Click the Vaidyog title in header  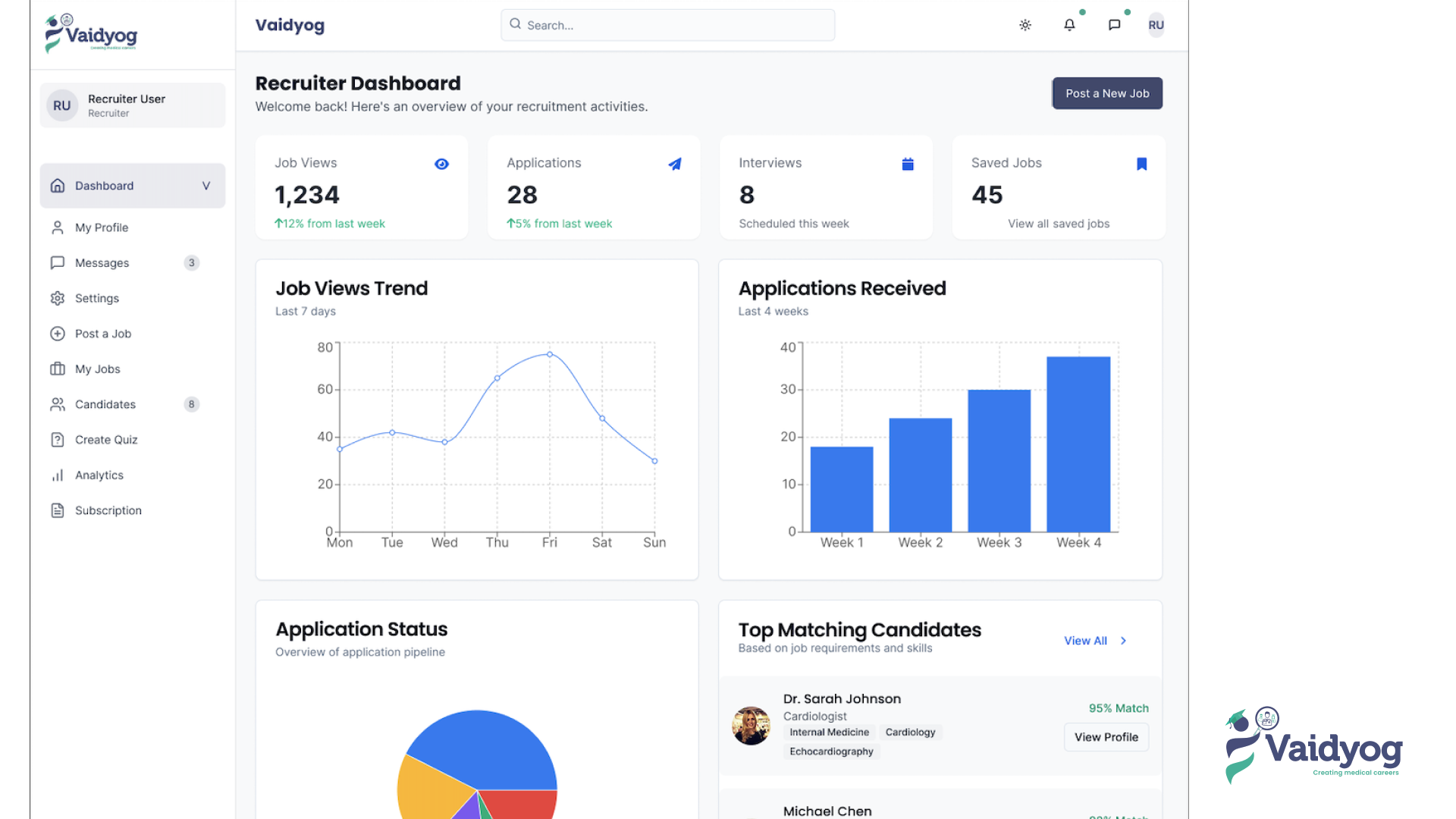pyautogui.click(x=290, y=25)
